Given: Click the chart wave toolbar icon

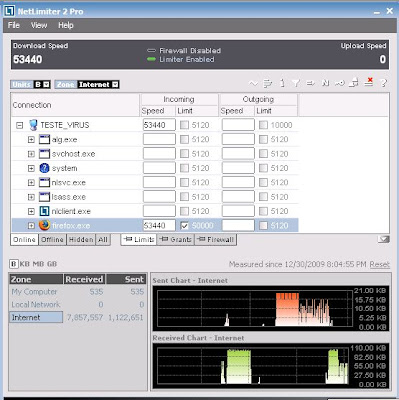Looking at the screenshot, I should (x=253, y=83).
